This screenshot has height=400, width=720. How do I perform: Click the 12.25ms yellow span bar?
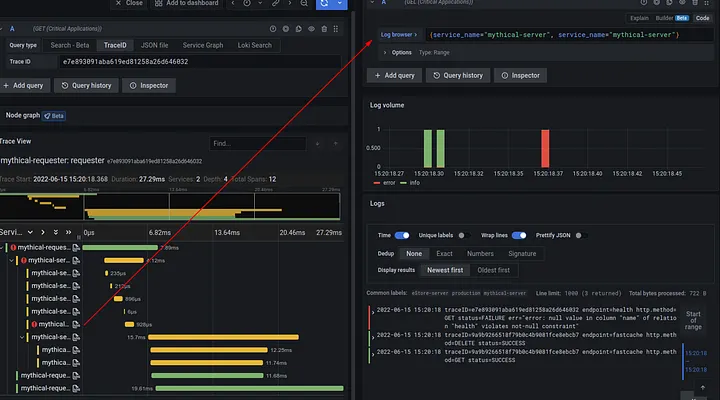(209, 350)
